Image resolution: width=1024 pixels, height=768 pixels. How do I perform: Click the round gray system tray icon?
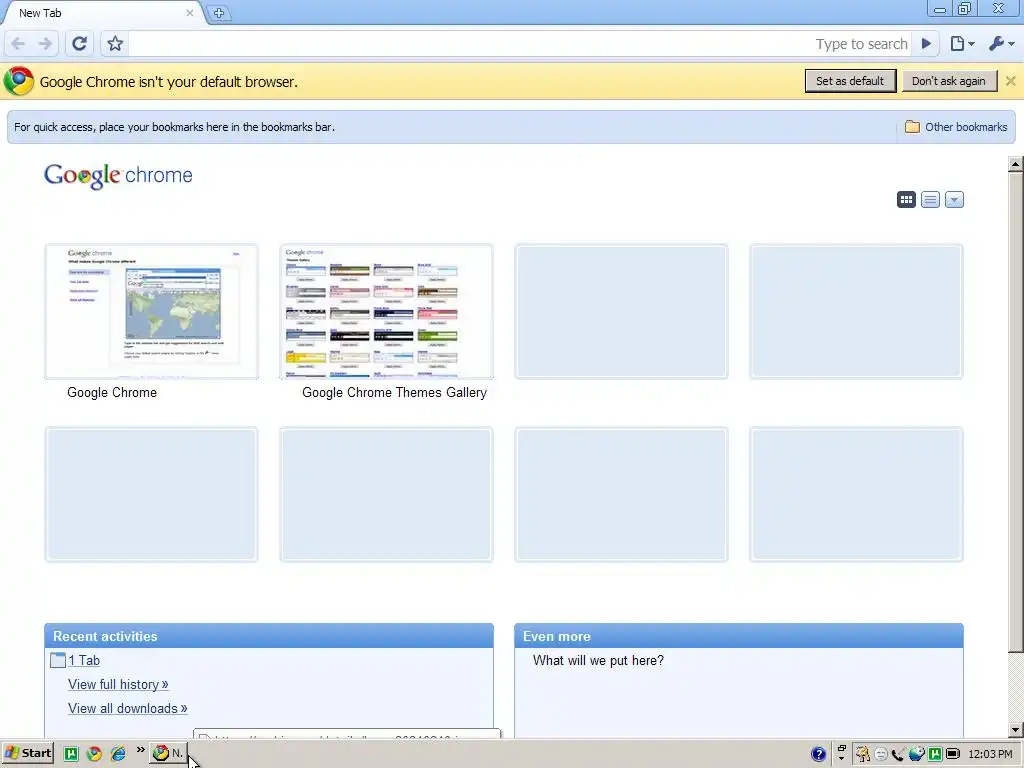[x=881, y=754]
